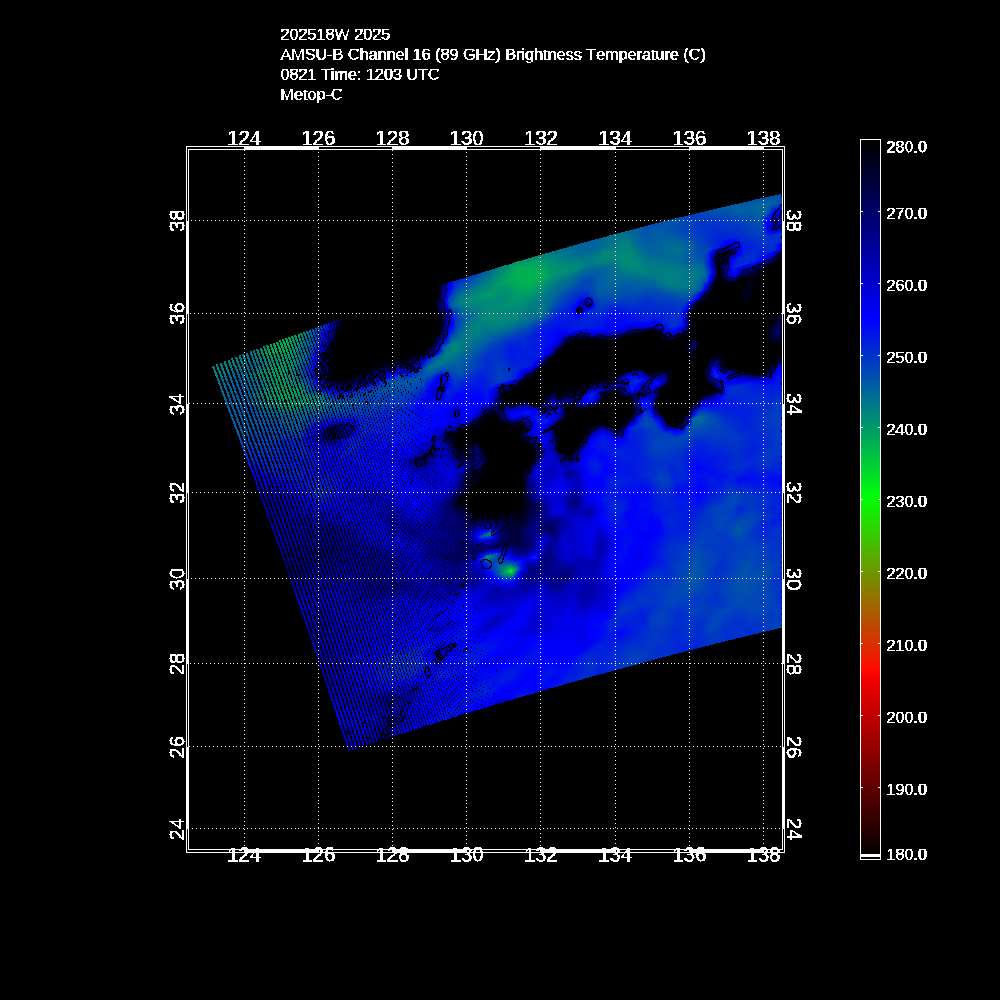Click latitude label 38 on left axis
1000x1000 pixels.
178,220
